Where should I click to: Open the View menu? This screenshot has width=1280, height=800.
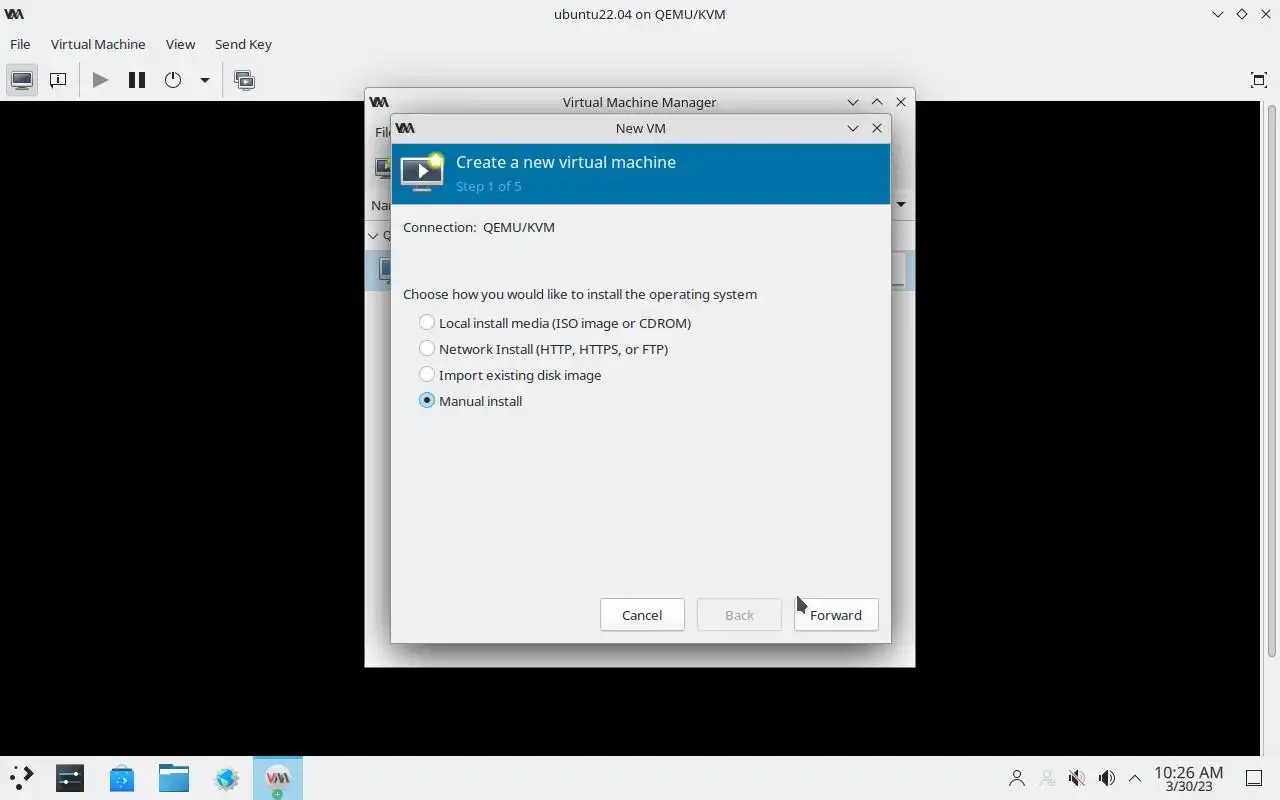[x=180, y=44]
